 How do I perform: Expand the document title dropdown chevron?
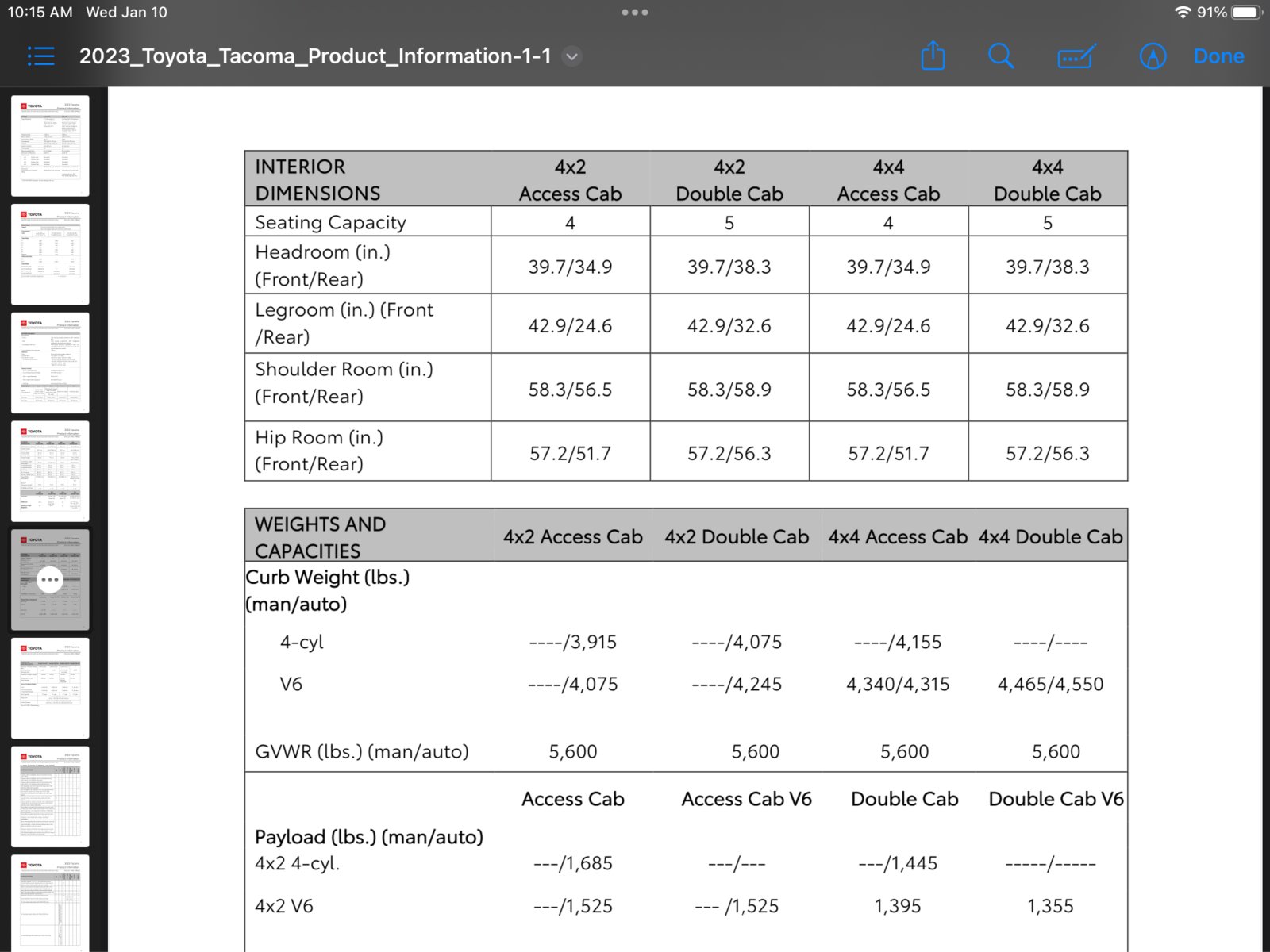[x=571, y=56]
